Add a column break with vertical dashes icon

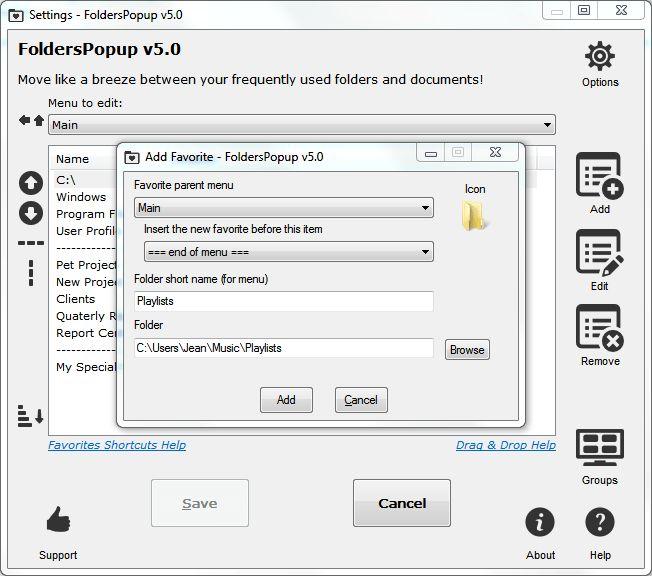coord(31,273)
